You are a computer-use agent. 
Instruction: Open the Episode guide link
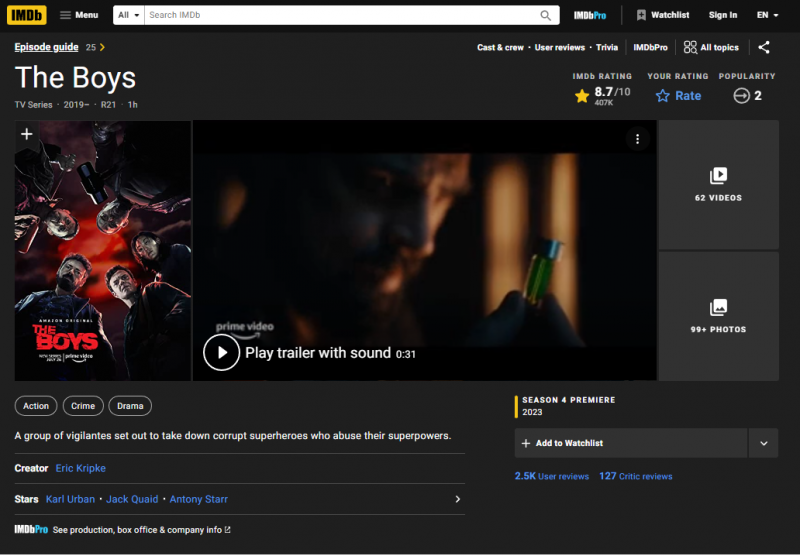tap(46, 47)
